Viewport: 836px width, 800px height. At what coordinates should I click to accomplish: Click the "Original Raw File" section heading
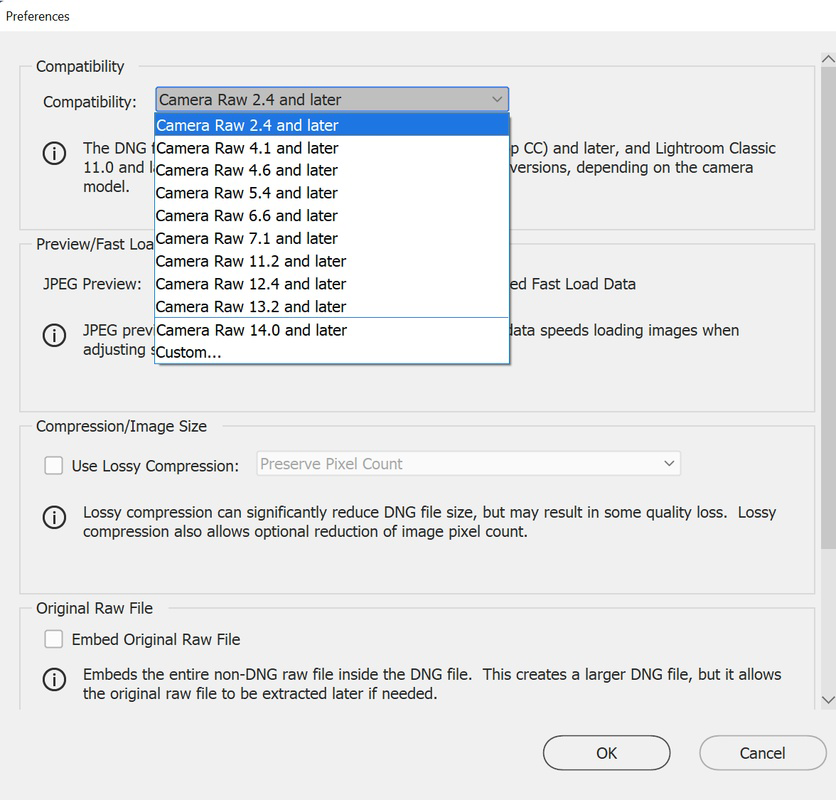pyautogui.click(x=94, y=608)
